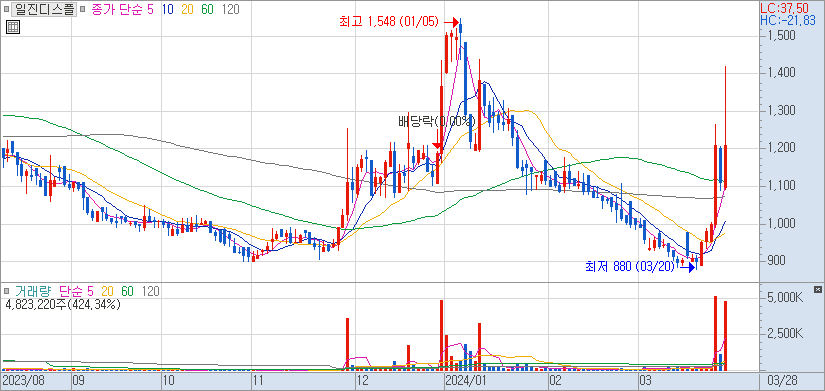The width and height of the screenshot is (825, 391).
Task: Open the data table grid icon
Action: 13,27
